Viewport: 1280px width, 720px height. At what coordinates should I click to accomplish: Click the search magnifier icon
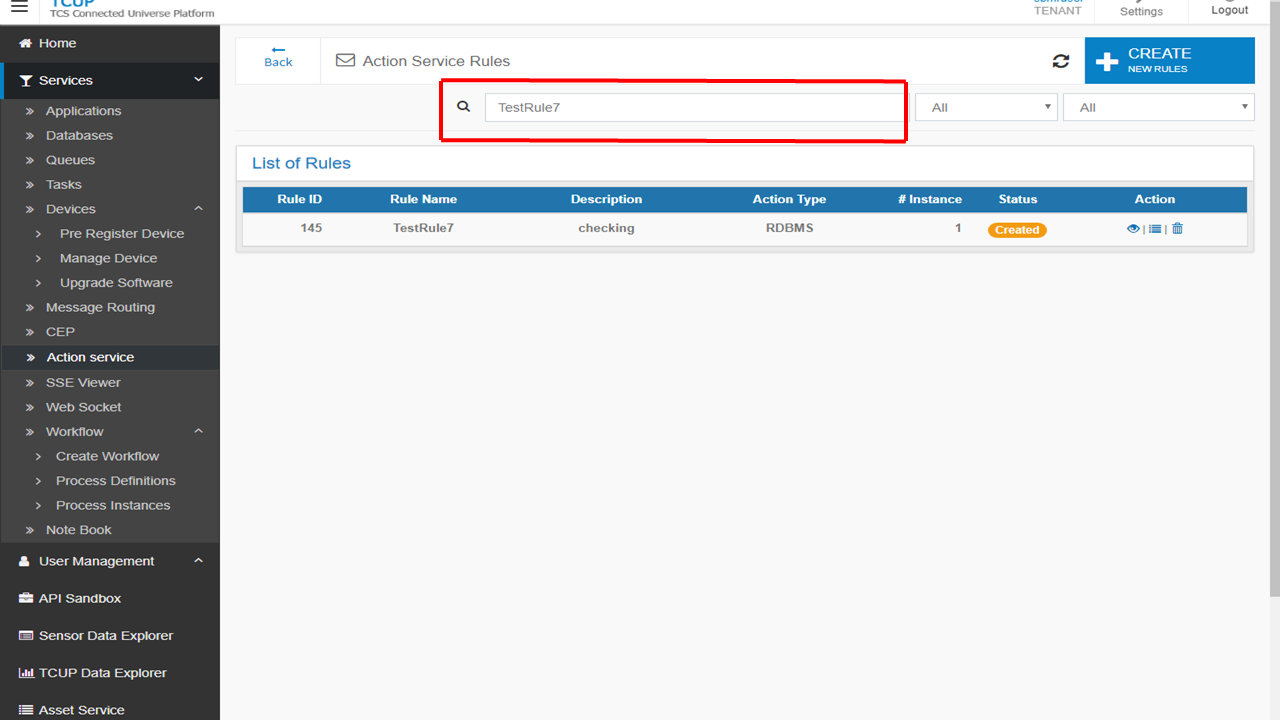point(463,106)
